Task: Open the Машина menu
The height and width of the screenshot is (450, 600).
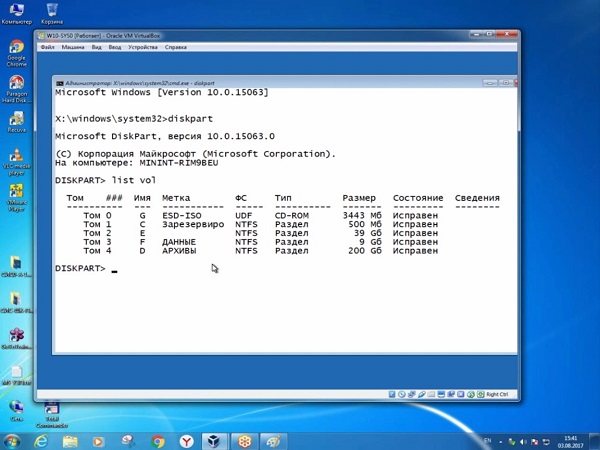Action: [x=73, y=47]
